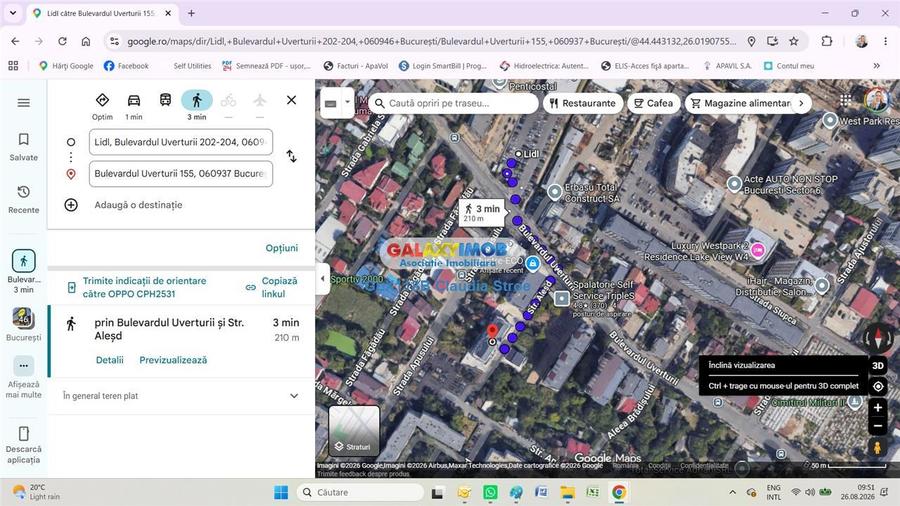900x506 pixels.
Task: Open Google account profile picture on map
Action: [x=876, y=100]
